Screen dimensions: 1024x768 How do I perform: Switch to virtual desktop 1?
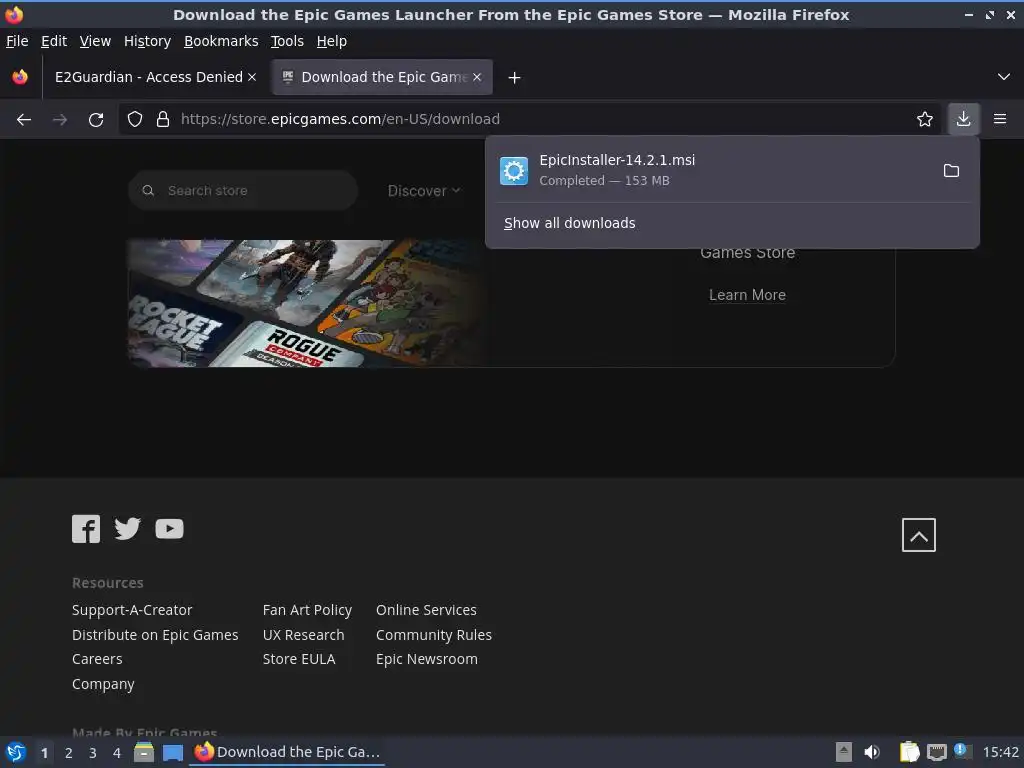point(44,753)
